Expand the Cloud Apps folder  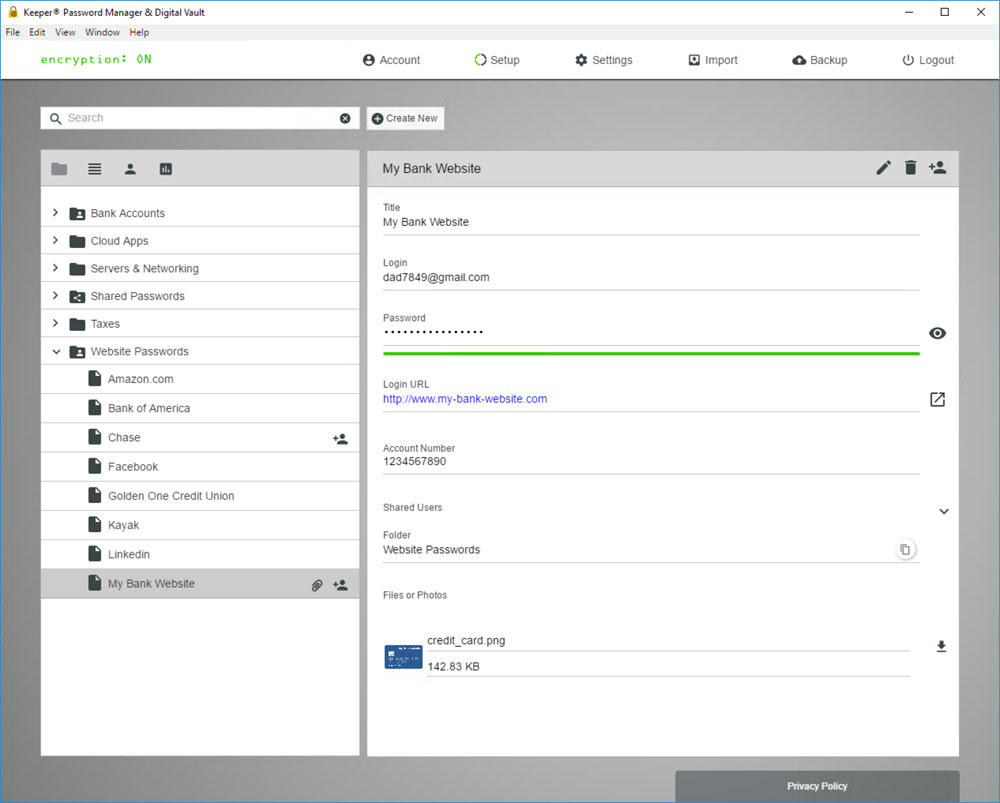click(55, 240)
